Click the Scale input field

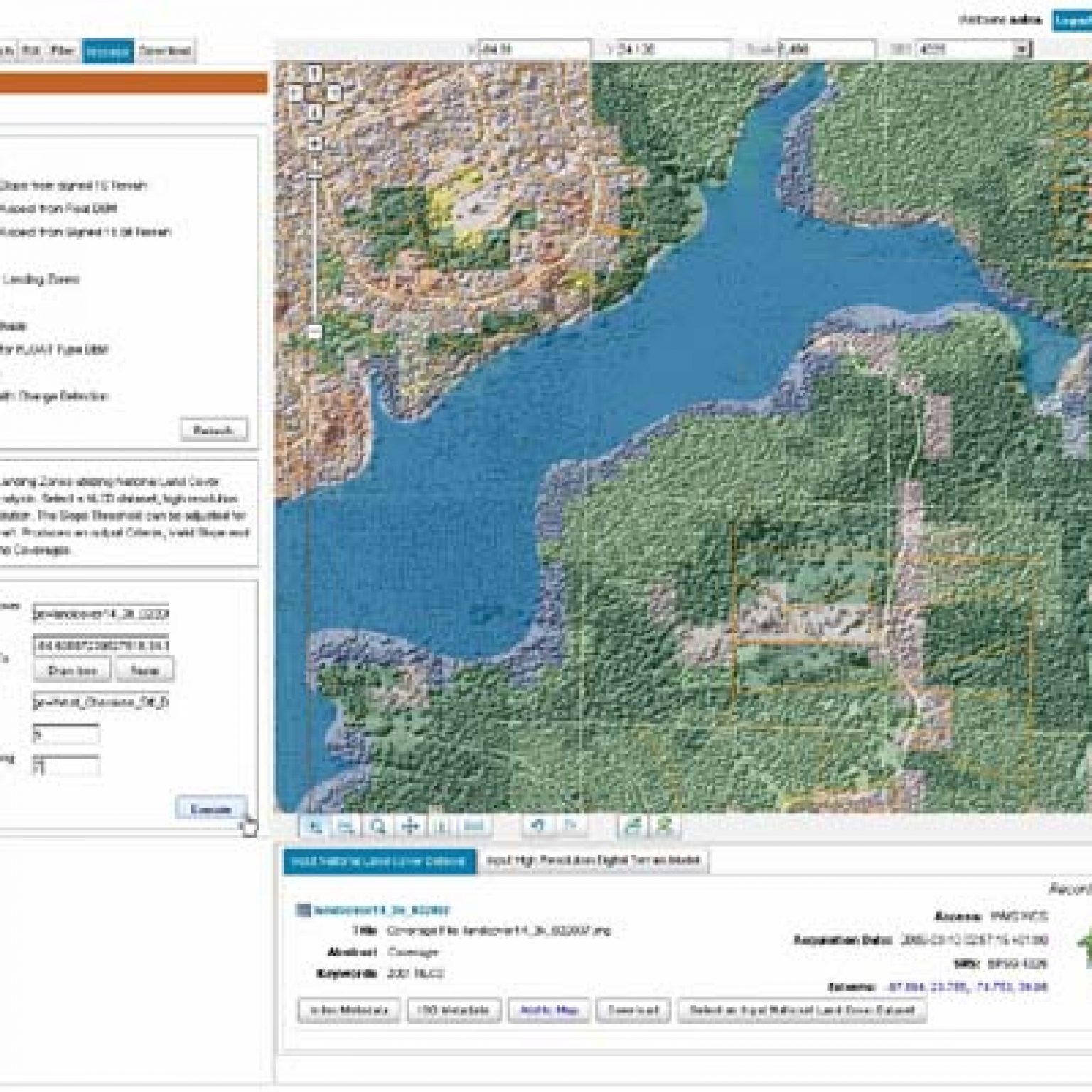pos(825,49)
